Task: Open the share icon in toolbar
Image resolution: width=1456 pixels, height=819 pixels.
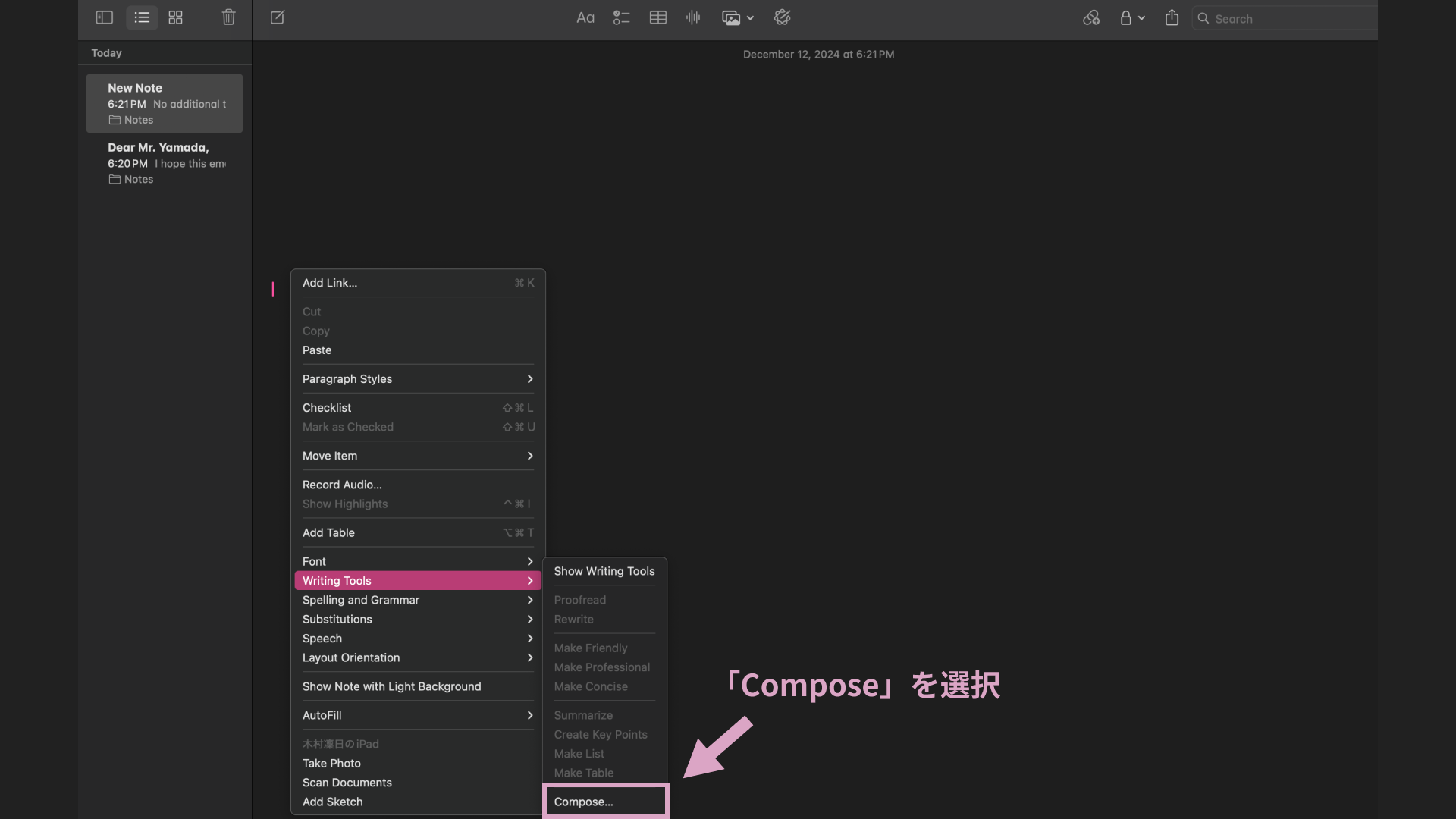Action: pos(1172,17)
